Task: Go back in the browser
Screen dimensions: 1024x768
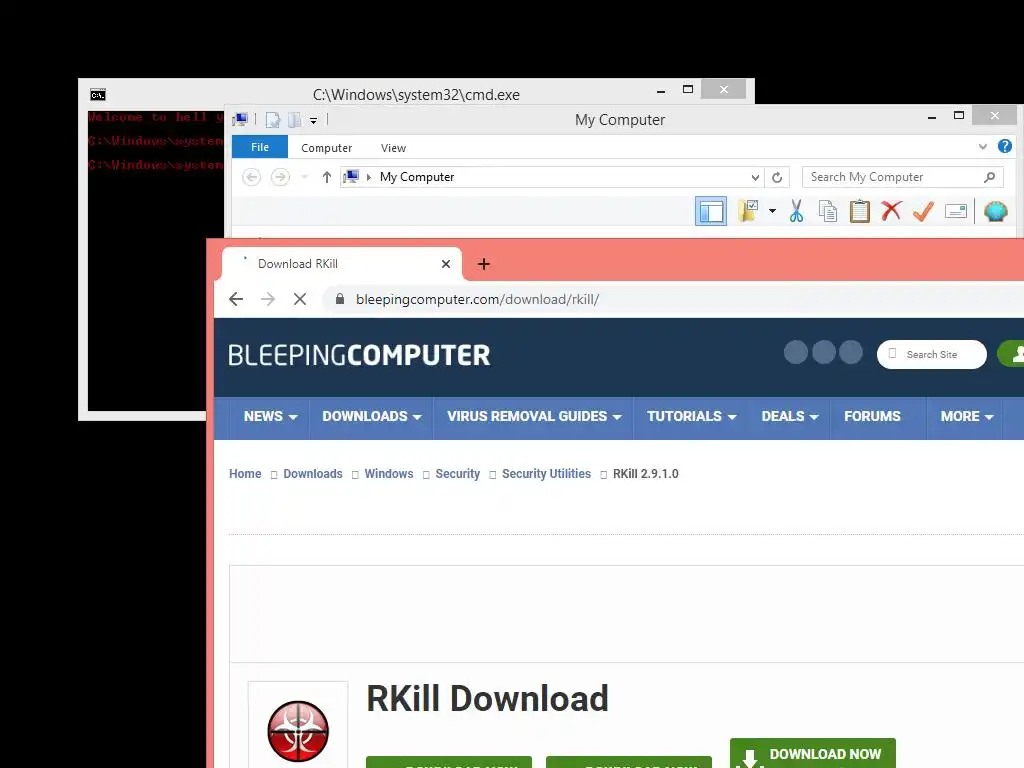Action: [x=236, y=299]
